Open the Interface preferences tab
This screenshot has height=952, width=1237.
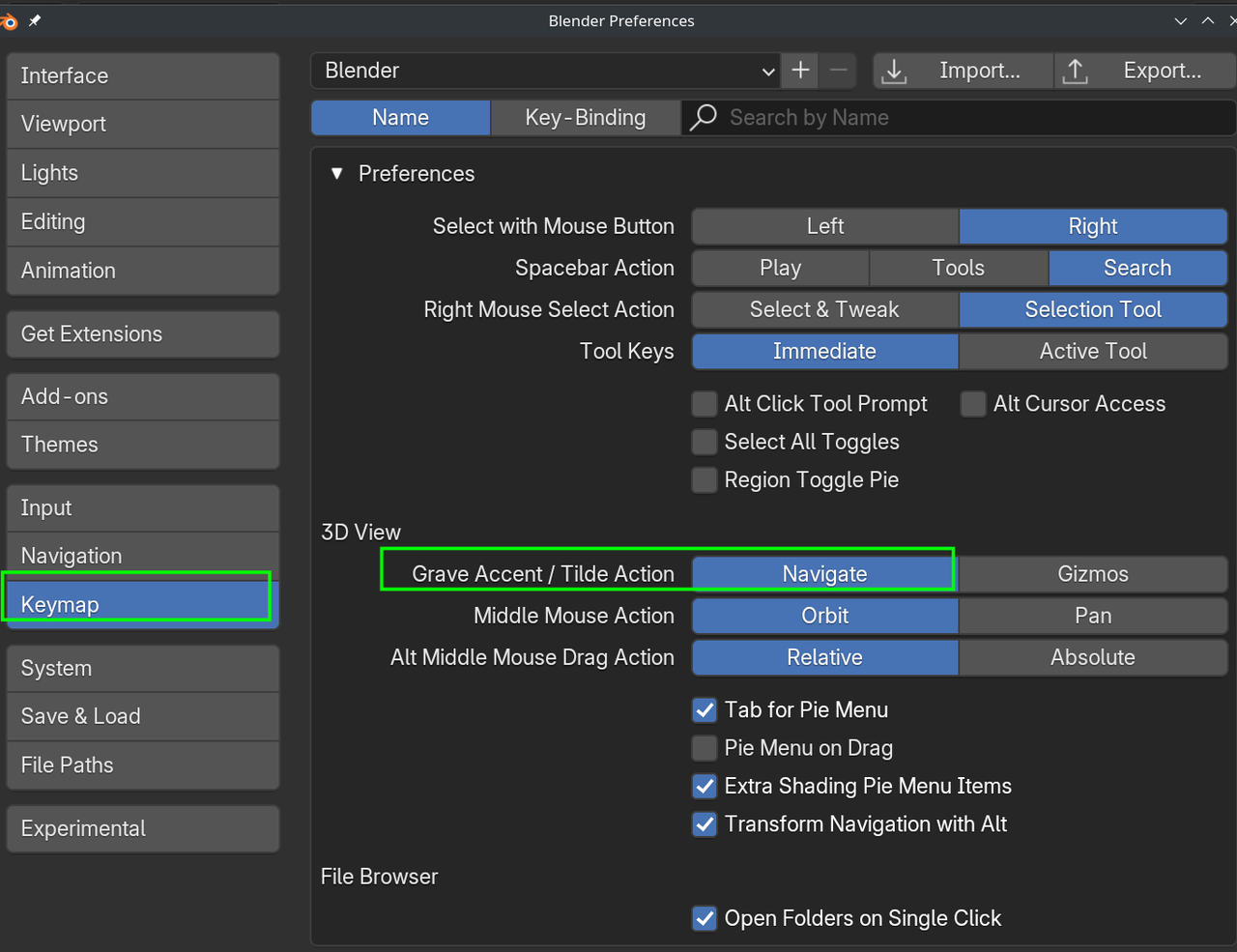tap(143, 75)
